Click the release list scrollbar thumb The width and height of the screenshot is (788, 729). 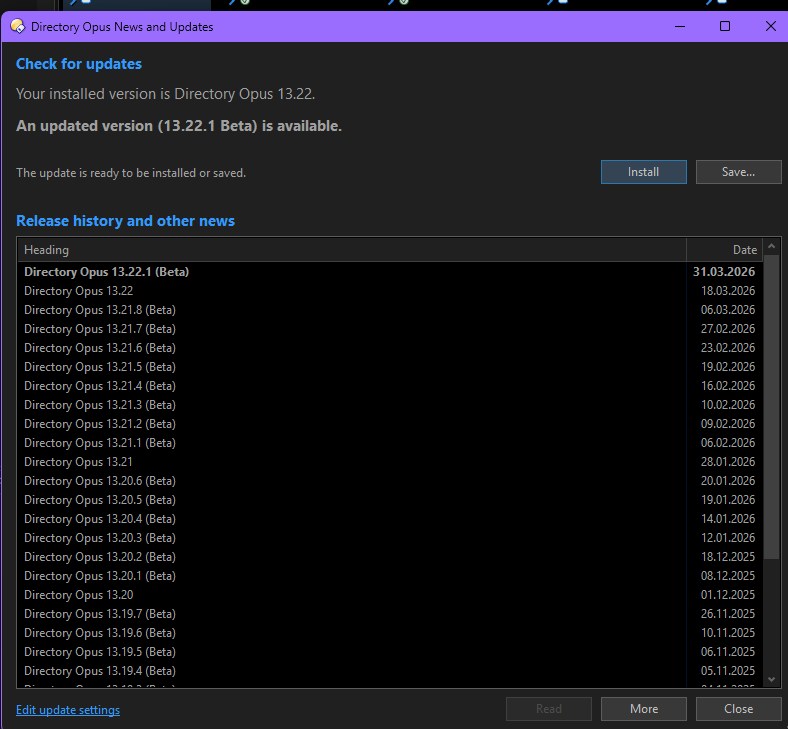pos(771,410)
